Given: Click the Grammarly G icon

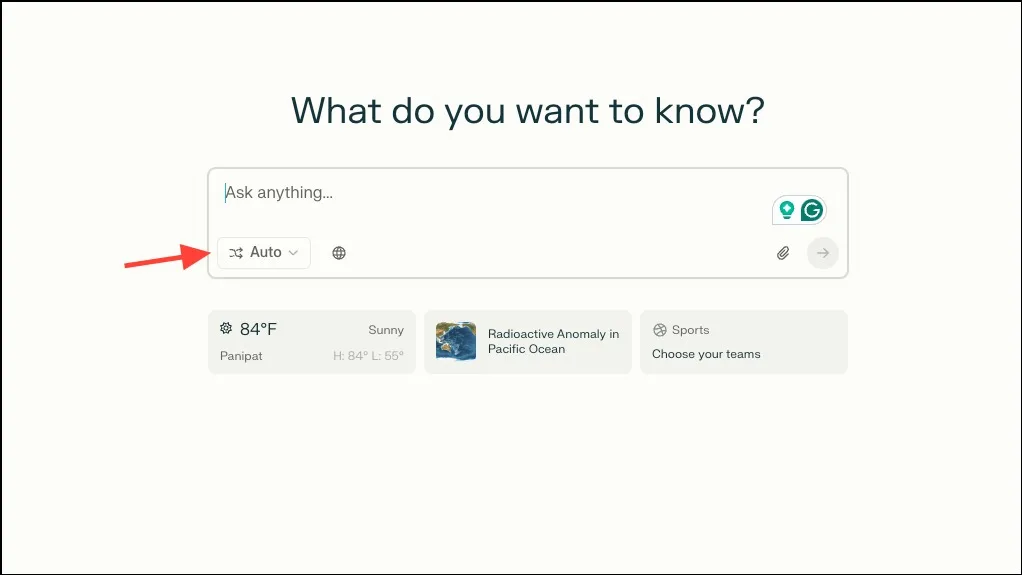Looking at the screenshot, I should [811, 210].
